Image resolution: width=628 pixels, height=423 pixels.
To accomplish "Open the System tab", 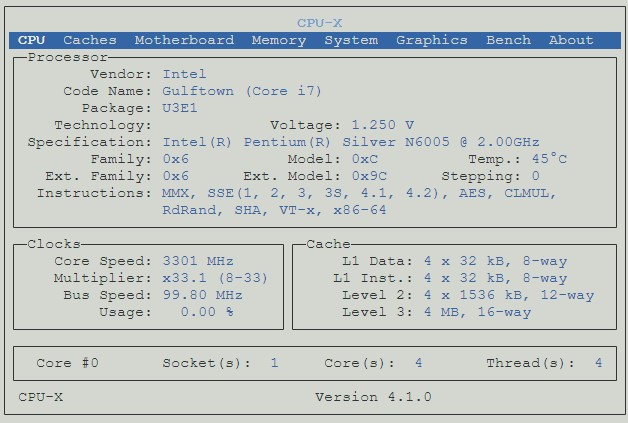I will coord(351,40).
